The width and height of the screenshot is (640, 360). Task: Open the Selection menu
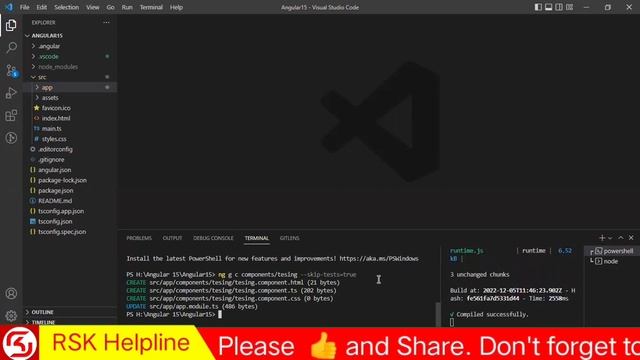(x=67, y=7)
